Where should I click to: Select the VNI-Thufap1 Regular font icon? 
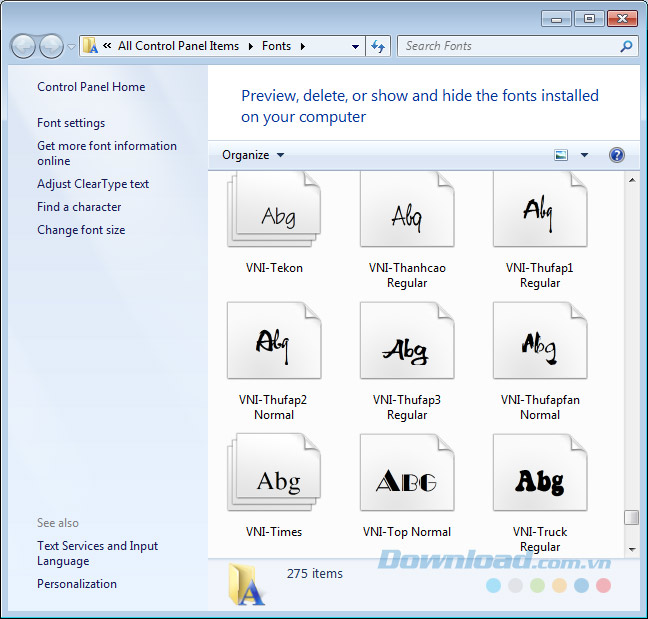(x=540, y=210)
